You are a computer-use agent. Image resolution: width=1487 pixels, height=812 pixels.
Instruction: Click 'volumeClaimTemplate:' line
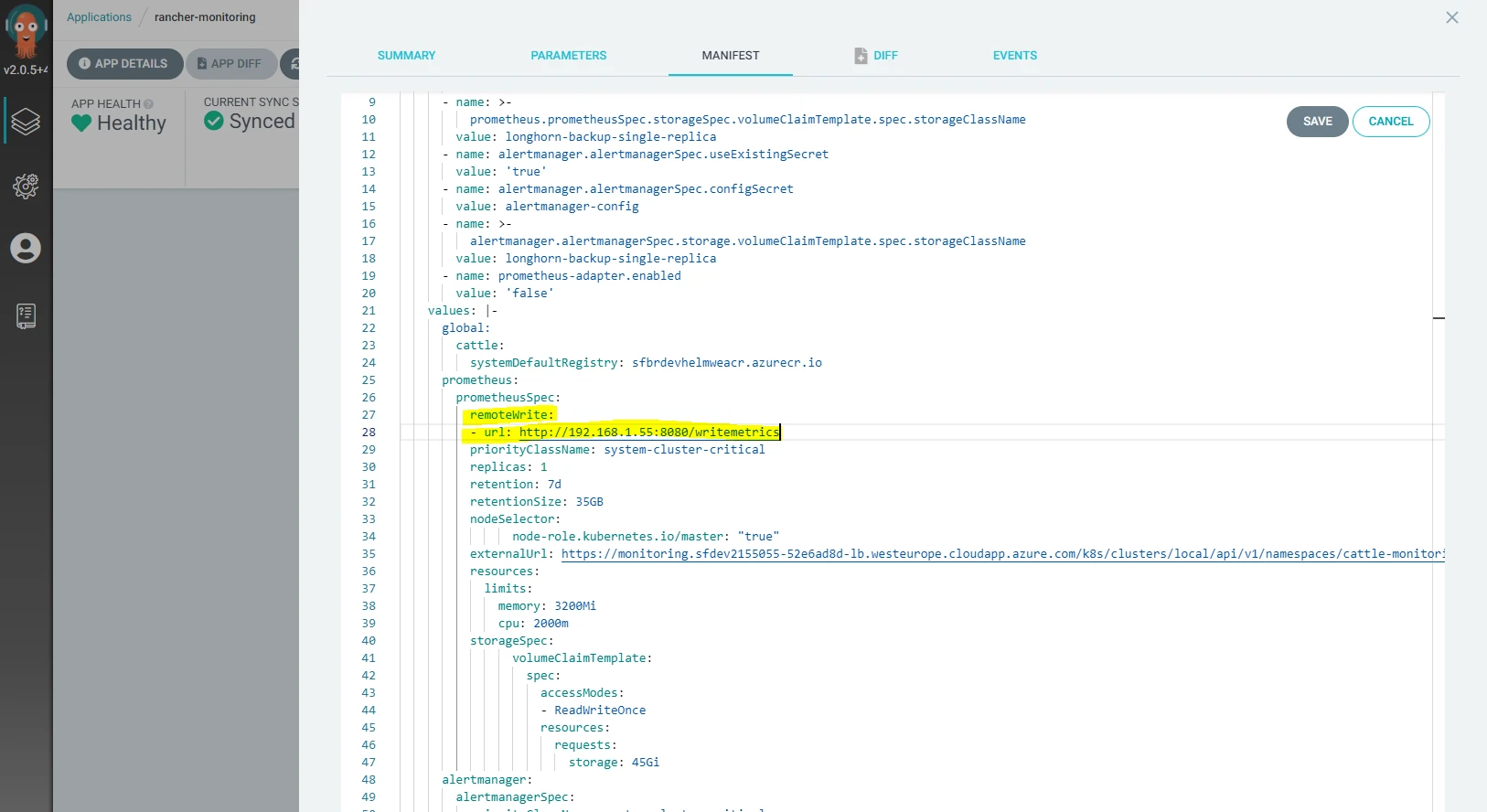click(583, 658)
